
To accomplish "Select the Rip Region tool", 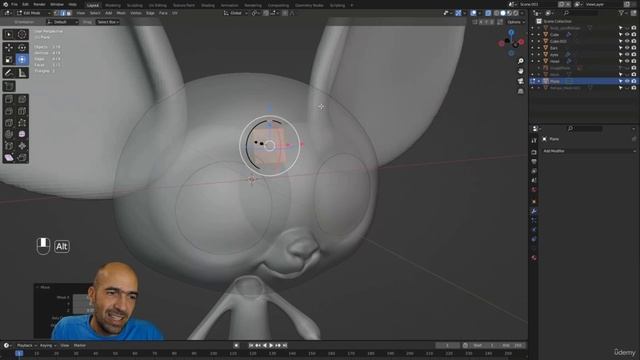I will point(22,158).
